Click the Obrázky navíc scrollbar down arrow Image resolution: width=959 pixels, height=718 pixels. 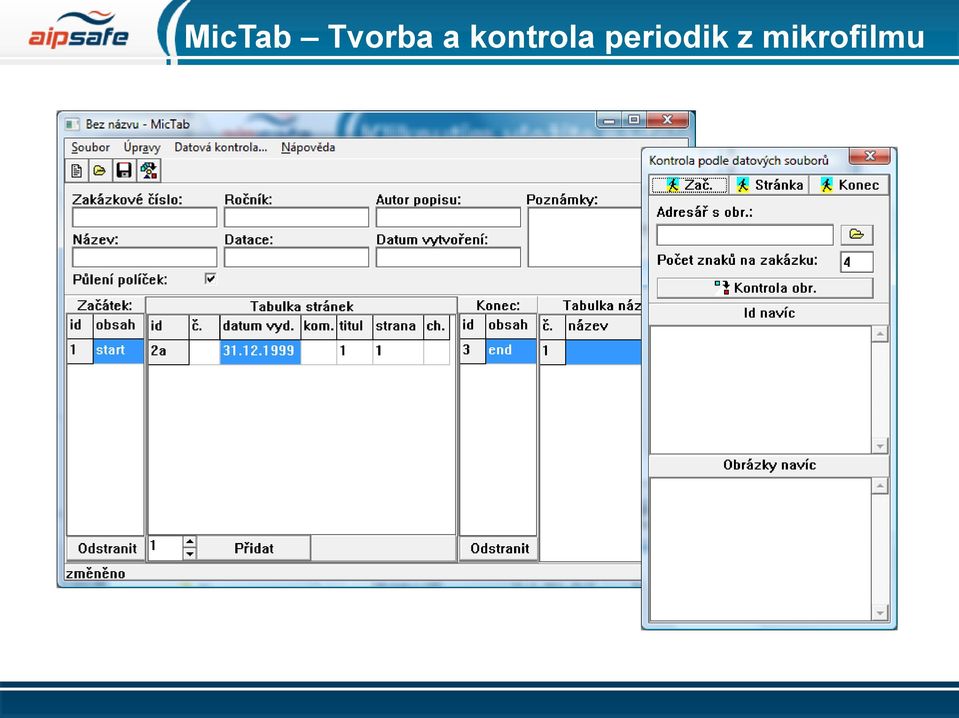[879, 613]
